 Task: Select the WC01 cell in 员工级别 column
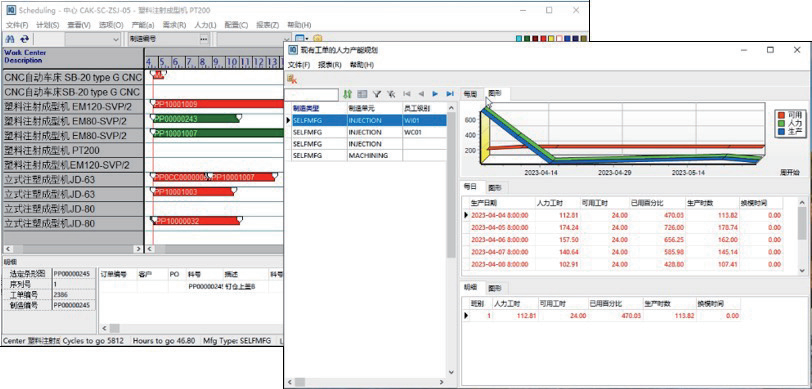pyautogui.click(x=424, y=132)
